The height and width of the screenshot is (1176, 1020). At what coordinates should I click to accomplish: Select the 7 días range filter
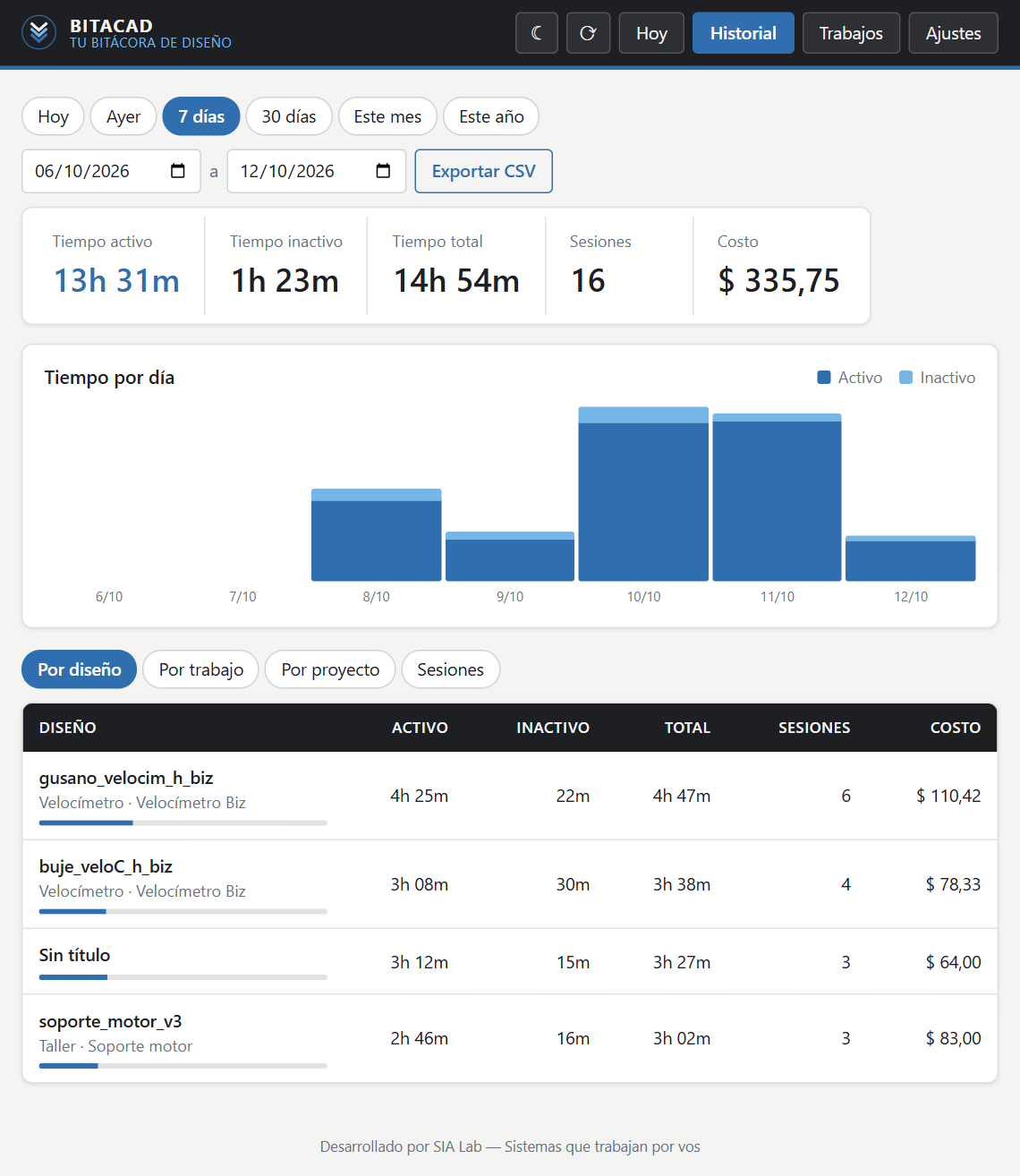201,116
